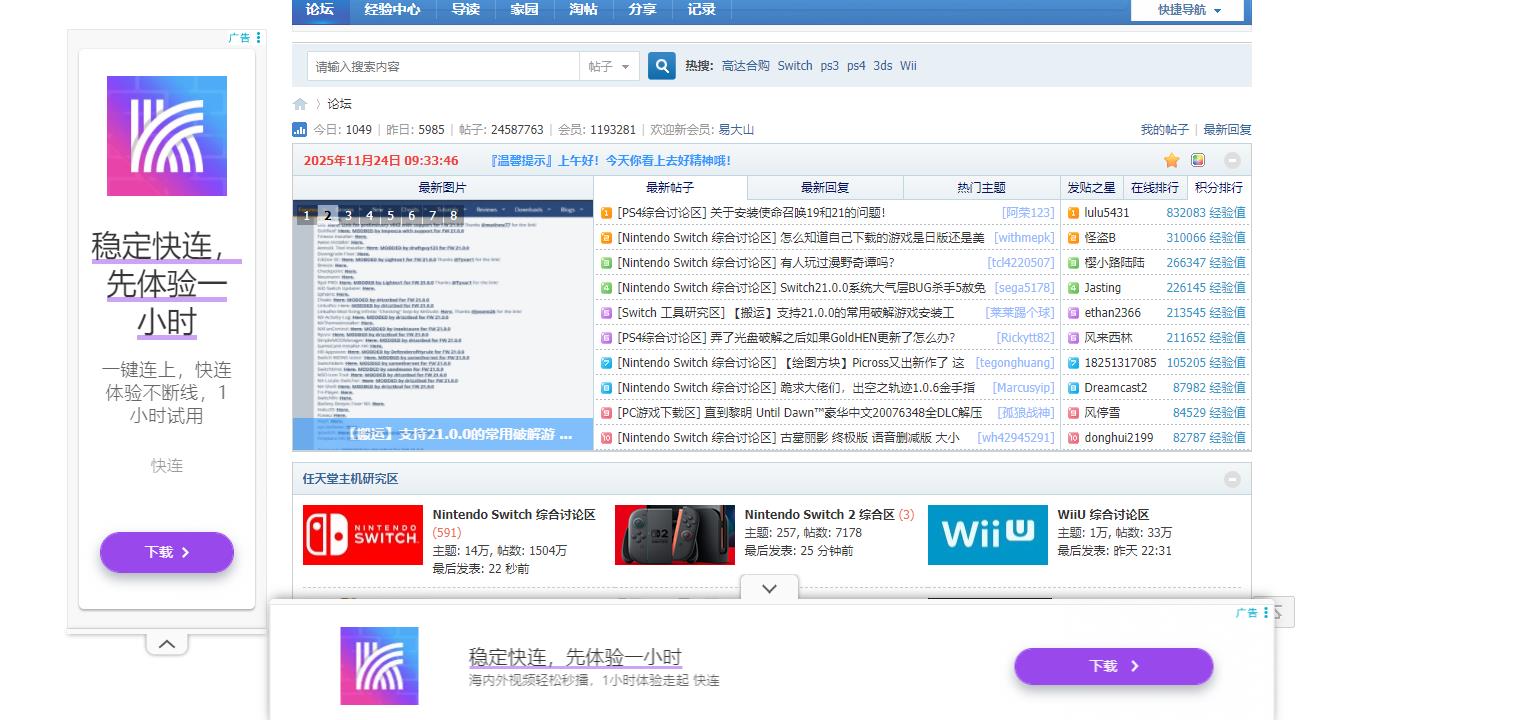The width and height of the screenshot is (1533, 720).
Task: Click the scroll-to-top arrow at bottom left
Action: point(166,644)
